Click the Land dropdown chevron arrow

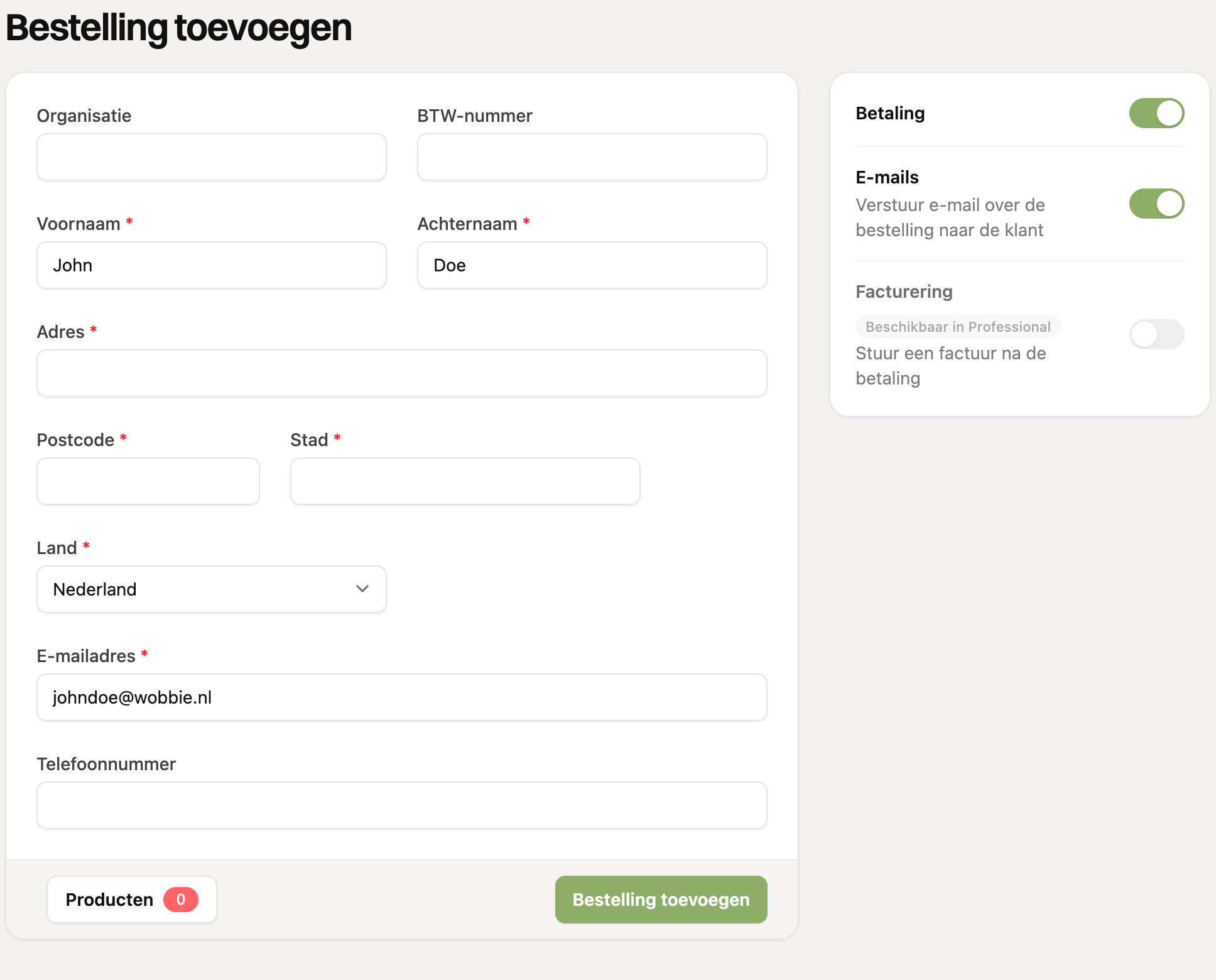[362, 589]
